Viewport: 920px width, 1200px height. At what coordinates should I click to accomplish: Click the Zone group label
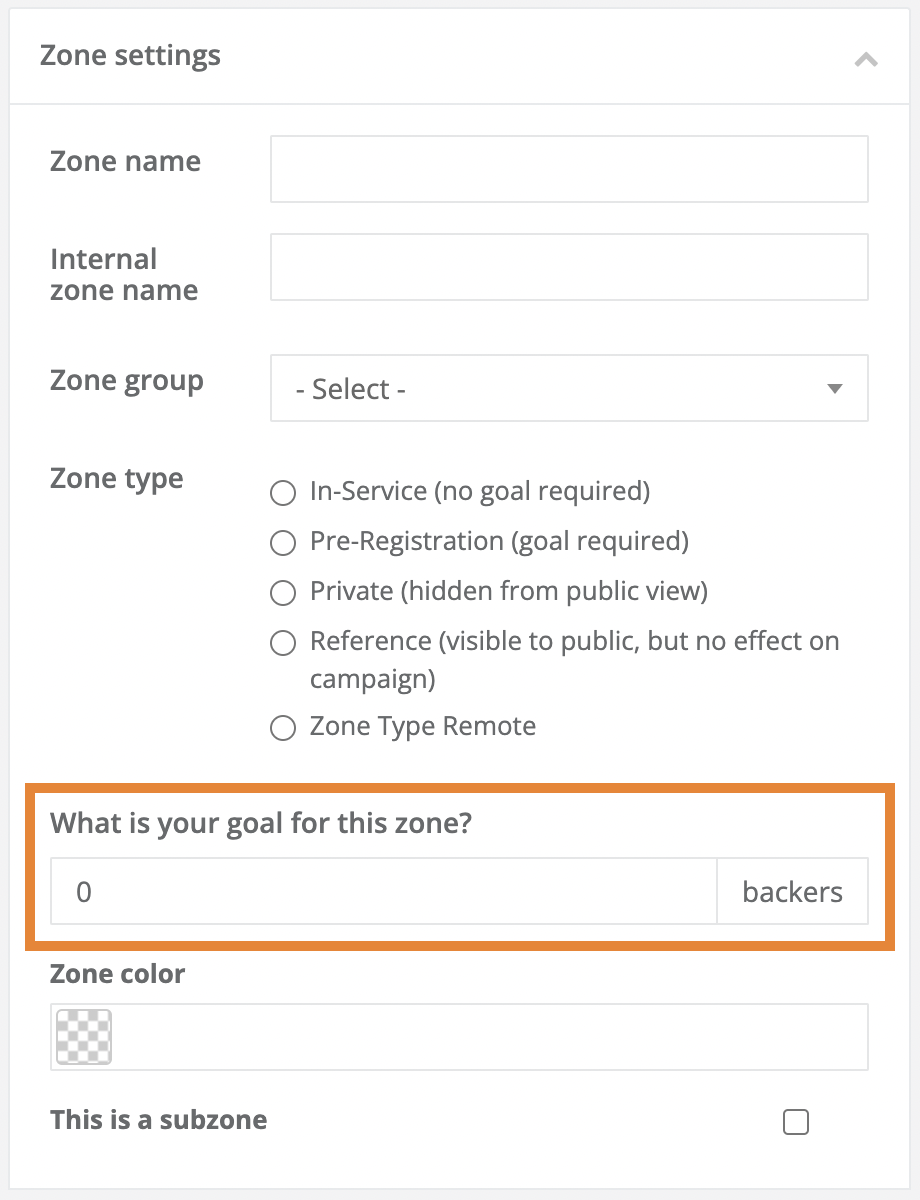126,381
